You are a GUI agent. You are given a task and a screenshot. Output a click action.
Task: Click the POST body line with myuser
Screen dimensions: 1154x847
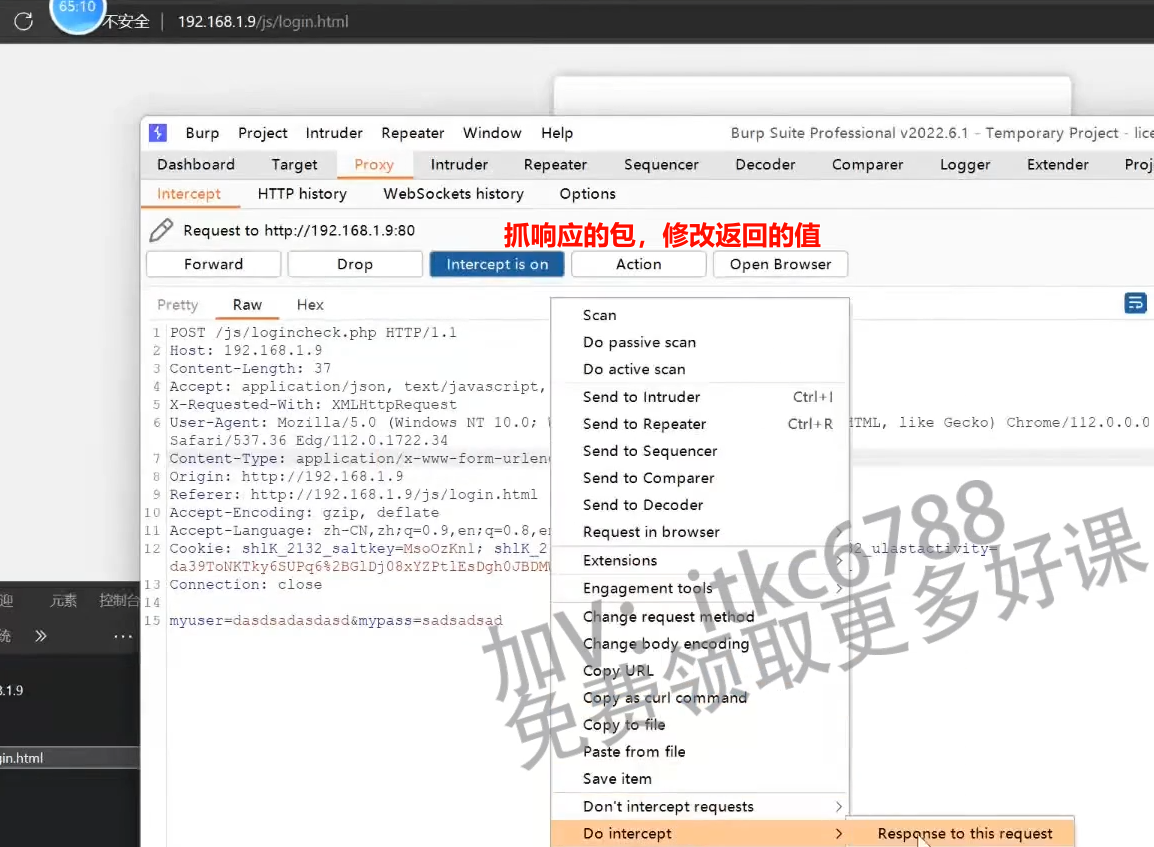[x=336, y=621]
